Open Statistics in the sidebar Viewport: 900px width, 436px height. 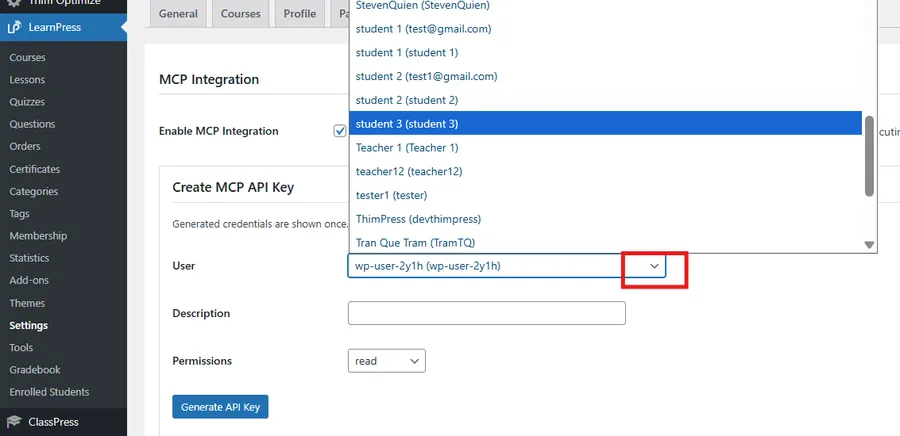click(x=29, y=258)
